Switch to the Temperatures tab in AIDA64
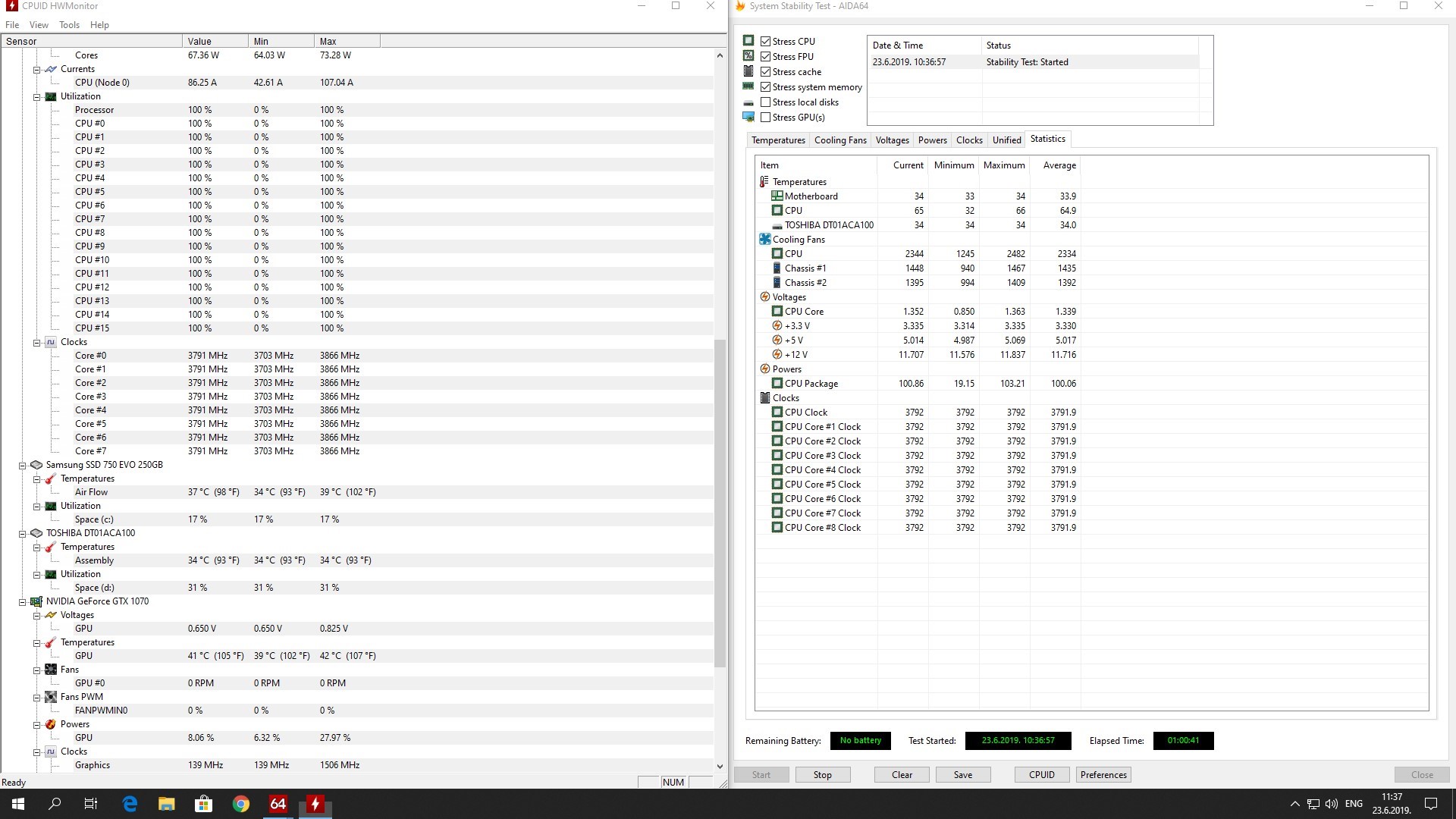 [x=778, y=140]
